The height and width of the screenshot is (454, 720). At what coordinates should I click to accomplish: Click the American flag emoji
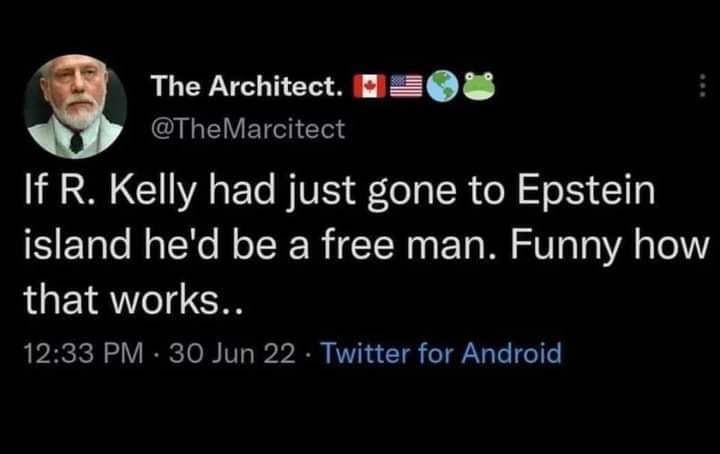[x=405, y=88]
